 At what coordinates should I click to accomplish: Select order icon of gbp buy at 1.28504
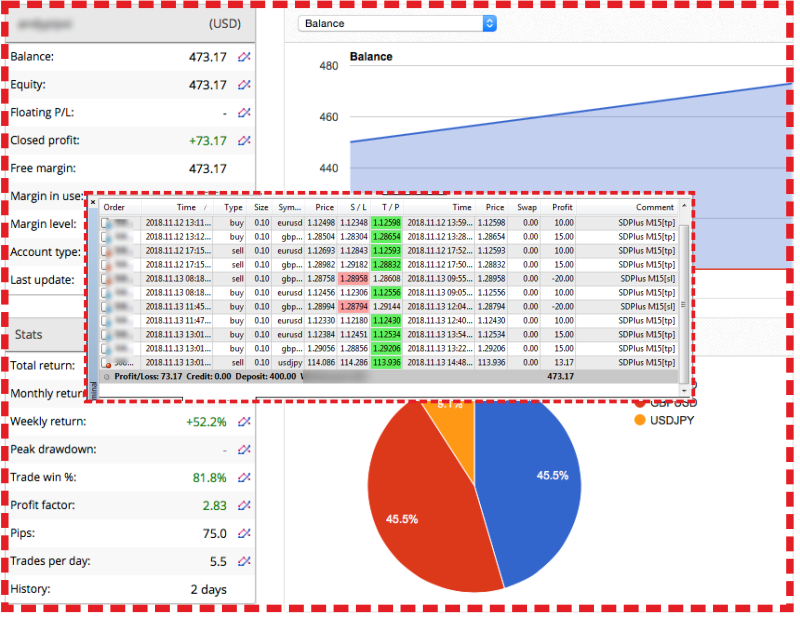click(x=106, y=237)
